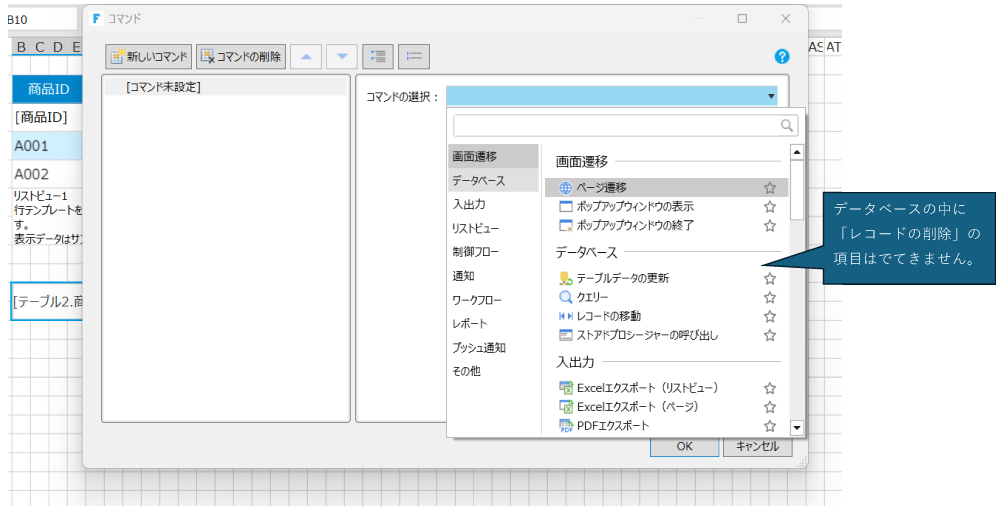Screen dimensions: 1000x509
Task: Click the move command up arrow
Action: click(306, 57)
